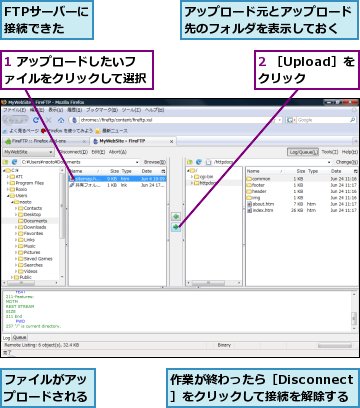Click the remote pane refresh icon

[199, 162]
